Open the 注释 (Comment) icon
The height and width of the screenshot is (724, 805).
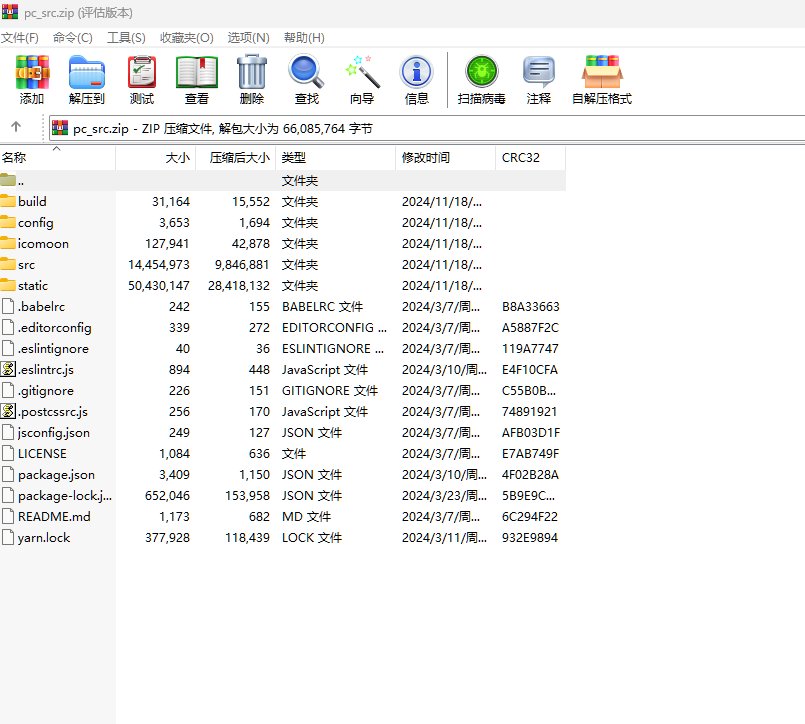(x=539, y=80)
